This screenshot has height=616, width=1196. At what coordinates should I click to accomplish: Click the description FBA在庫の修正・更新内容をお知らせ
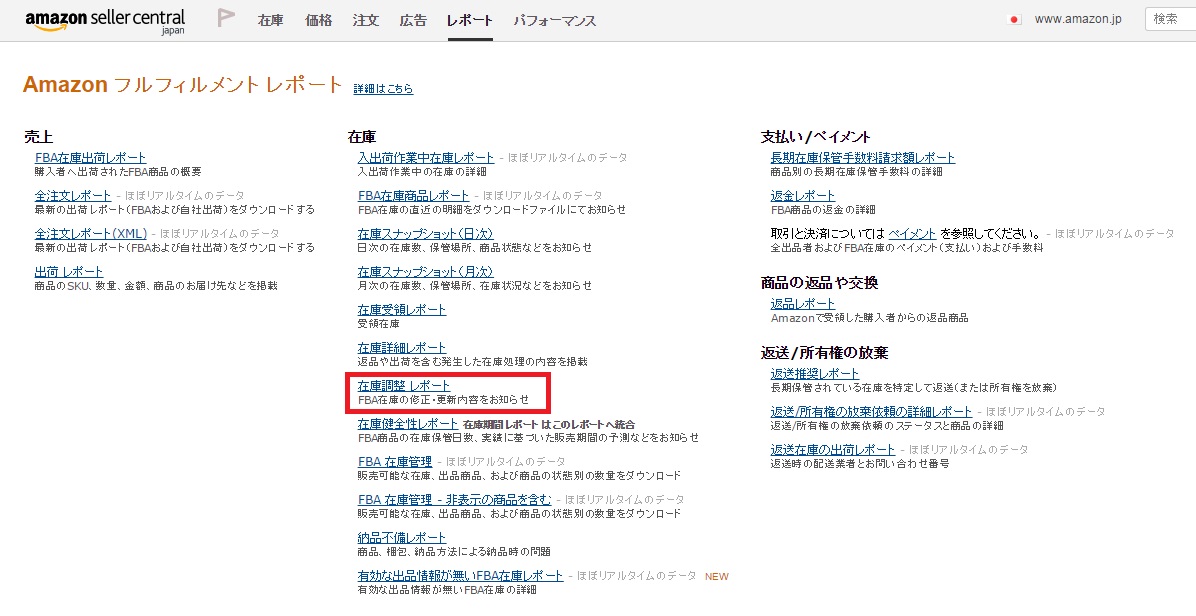[443, 399]
